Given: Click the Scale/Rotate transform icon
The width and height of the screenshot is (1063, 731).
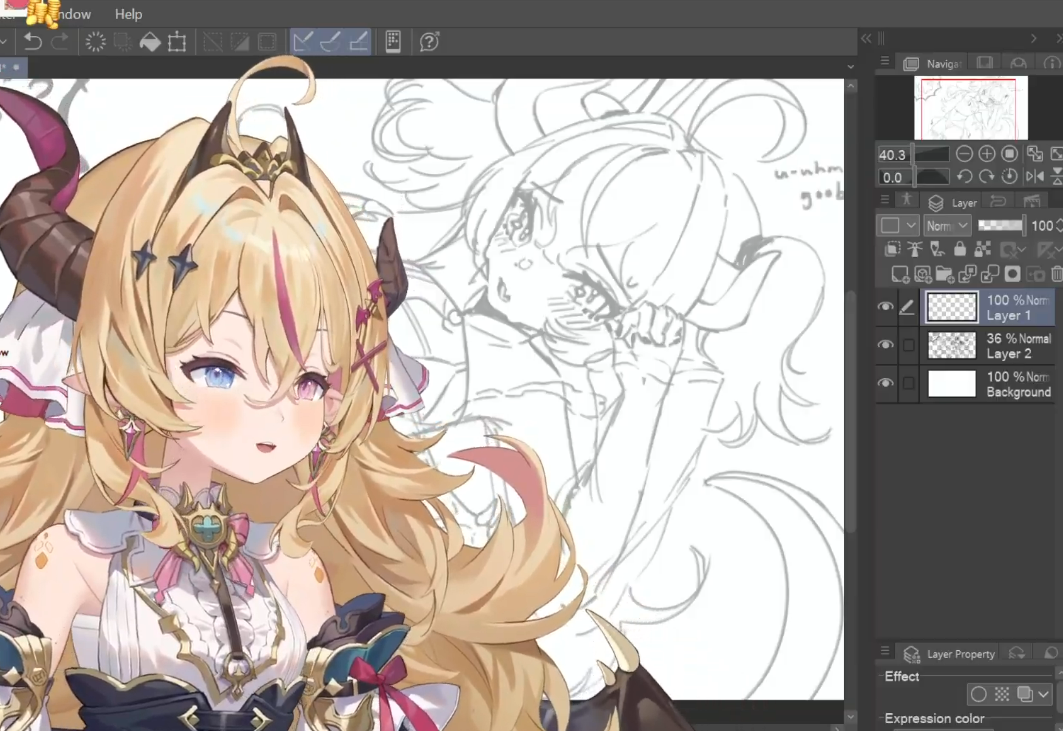Looking at the screenshot, I should [x=177, y=42].
